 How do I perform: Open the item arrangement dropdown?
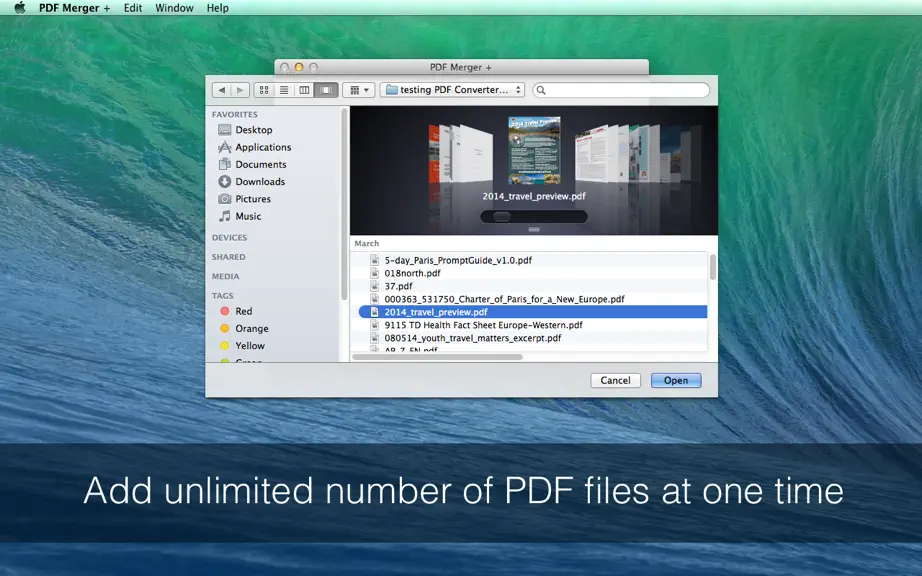pyautogui.click(x=359, y=90)
